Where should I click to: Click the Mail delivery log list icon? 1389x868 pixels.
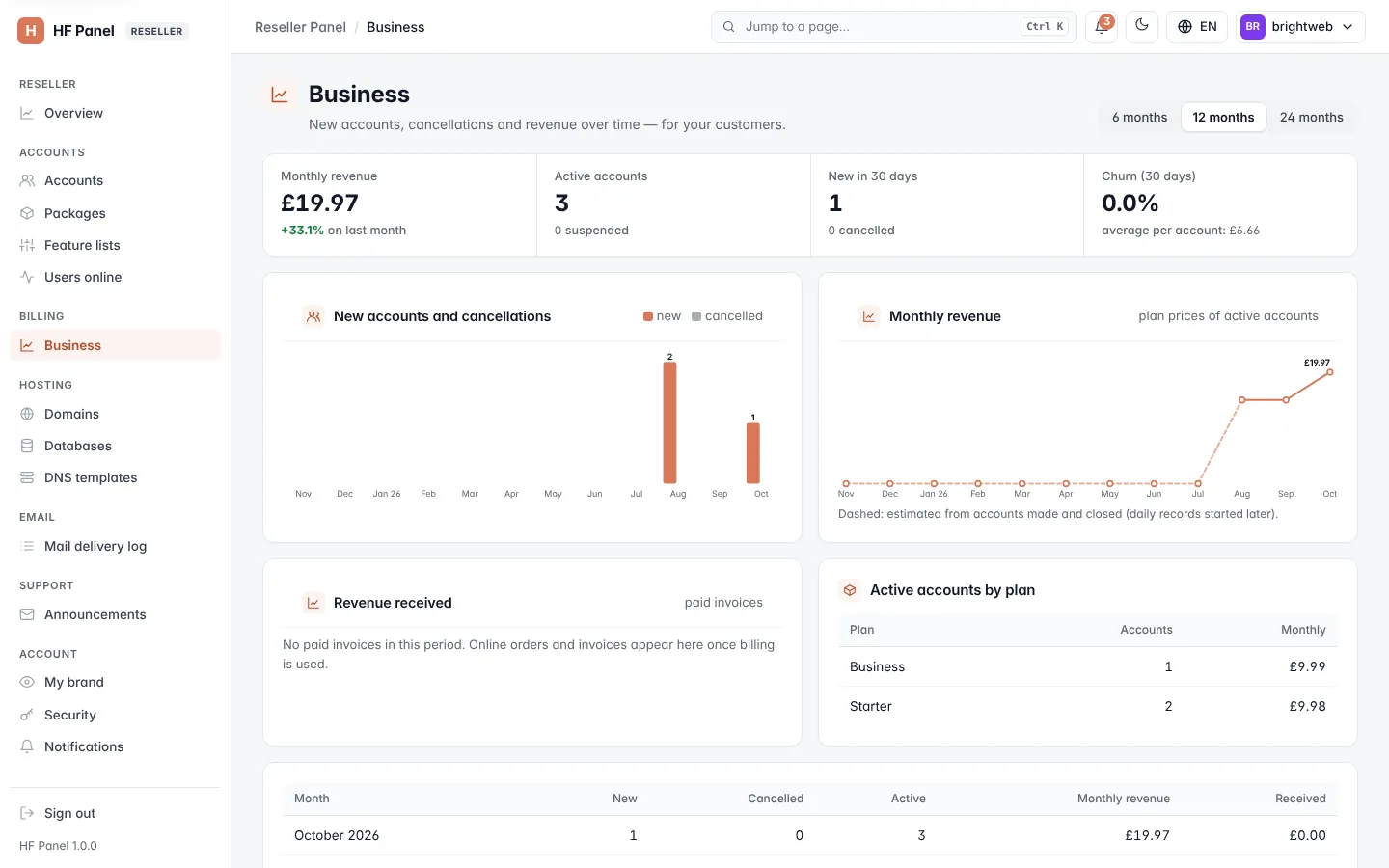coord(27,546)
